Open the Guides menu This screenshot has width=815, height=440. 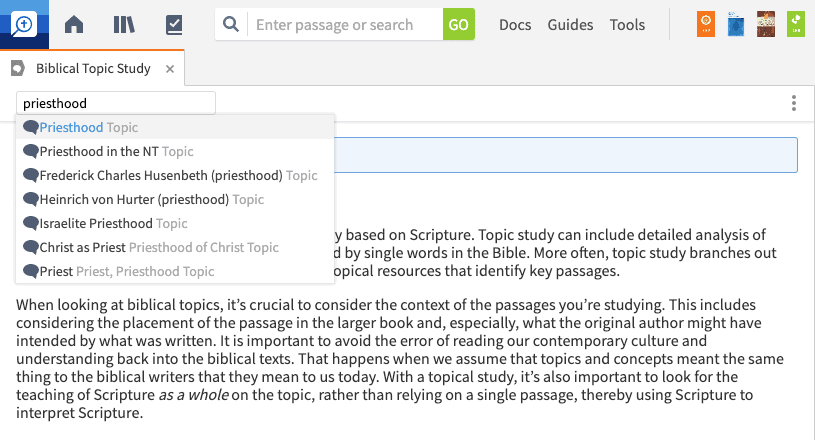tap(570, 25)
